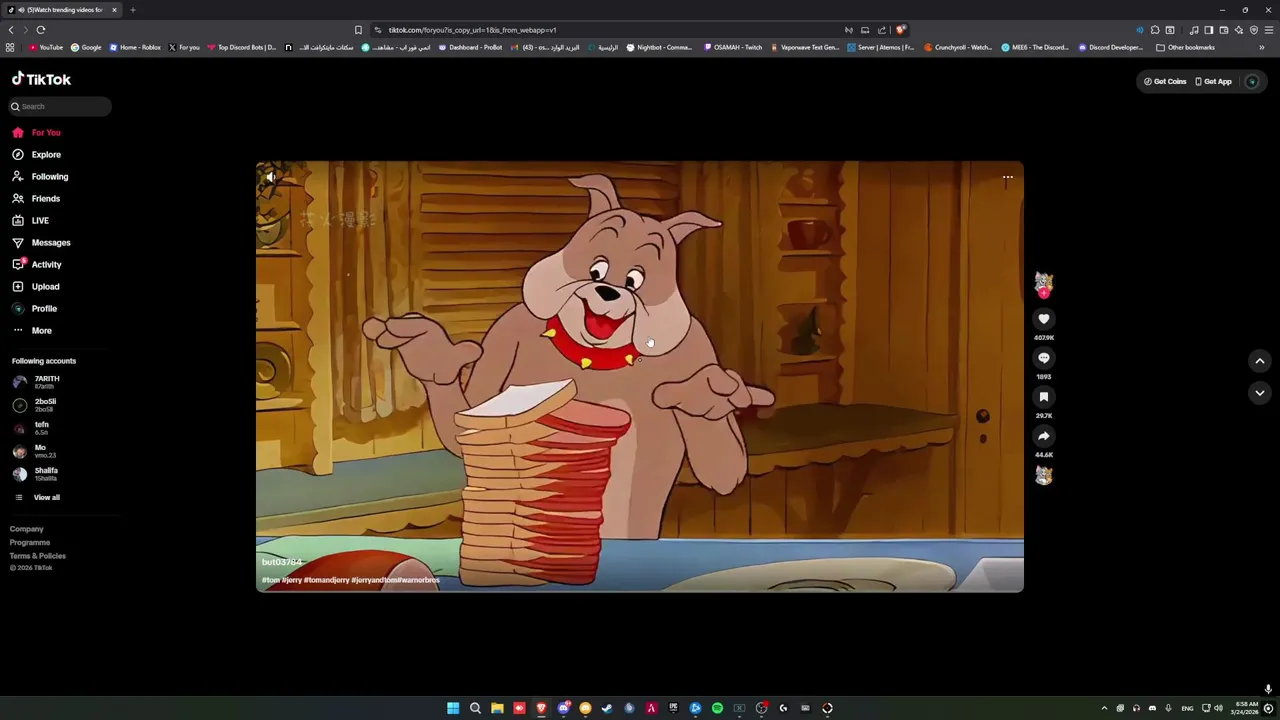Image resolution: width=1280 pixels, height=720 pixels.
Task: Show hidden system tray icons
Action: pos(1104,708)
